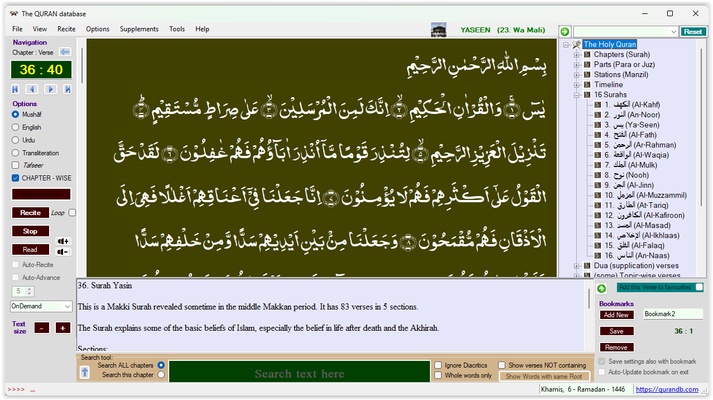Click the book icon beside 16 Surahs
Screen dimensions: 713x400
coord(587,95)
